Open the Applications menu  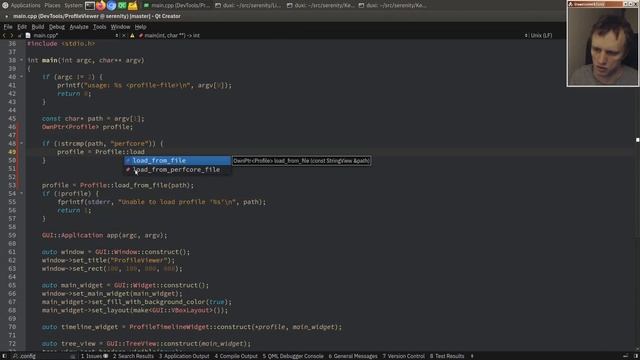pos(25,6)
